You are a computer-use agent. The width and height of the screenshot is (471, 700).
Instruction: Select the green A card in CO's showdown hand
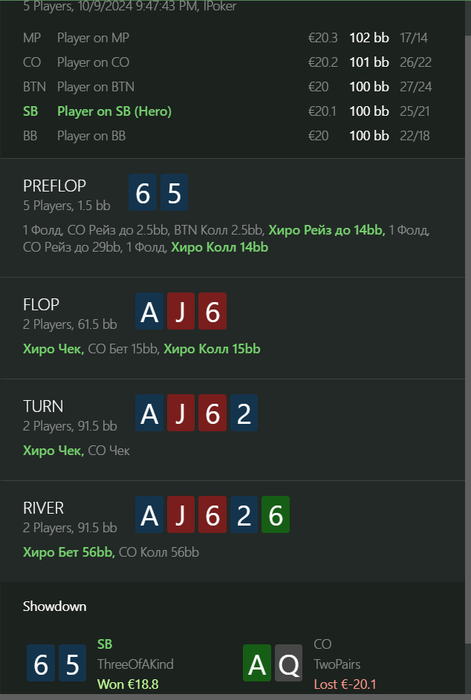(x=257, y=663)
